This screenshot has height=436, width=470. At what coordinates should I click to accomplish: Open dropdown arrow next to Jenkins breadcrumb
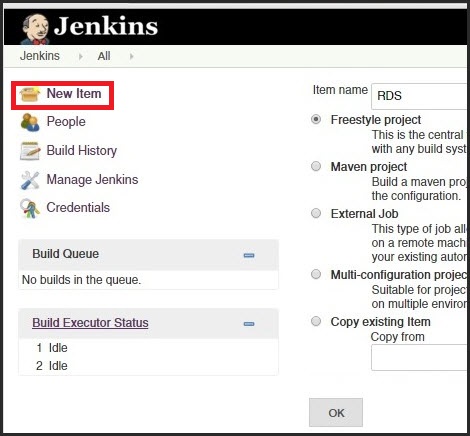pyautogui.click(x=80, y=56)
